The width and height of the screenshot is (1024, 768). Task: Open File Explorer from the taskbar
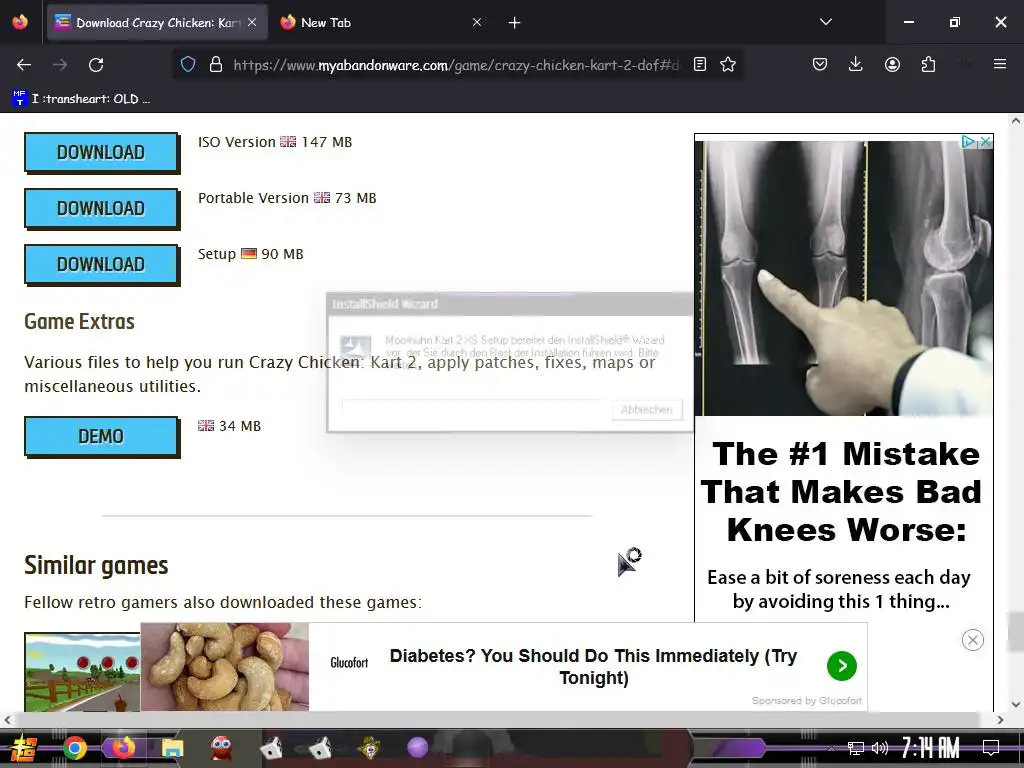(172, 748)
